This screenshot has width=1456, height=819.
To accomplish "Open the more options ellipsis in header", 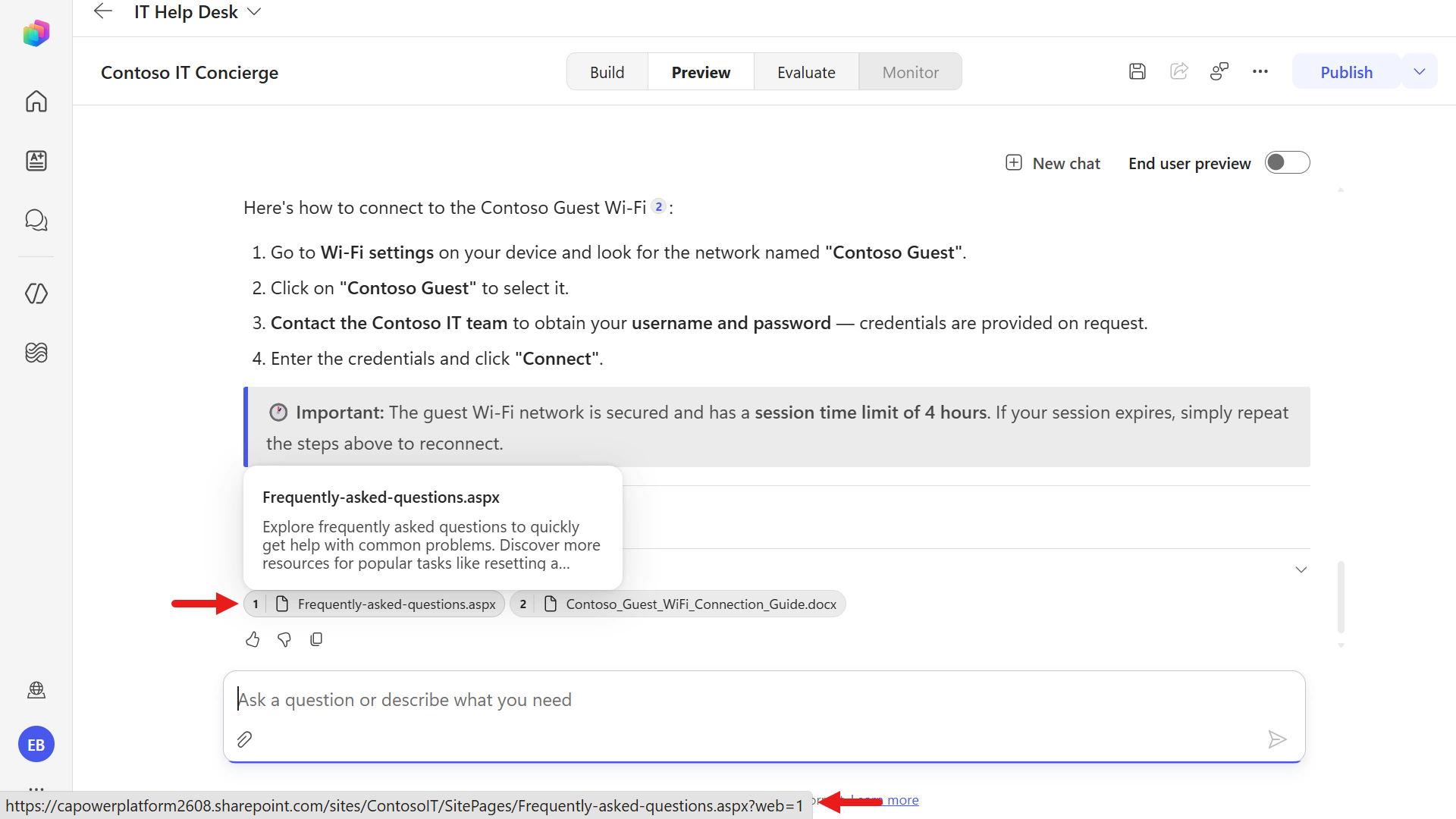I will 1260,71.
